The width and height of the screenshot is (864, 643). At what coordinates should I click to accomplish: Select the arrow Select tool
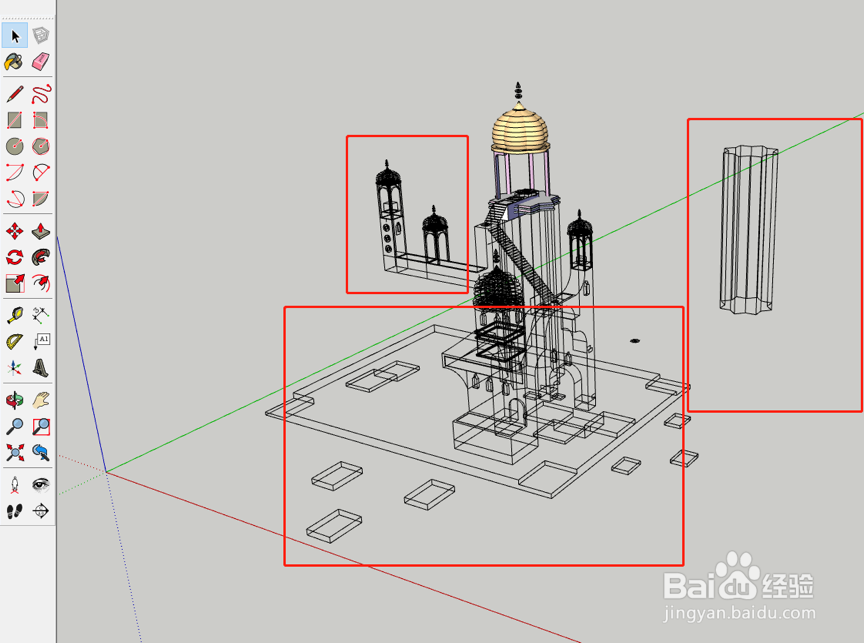15,36
